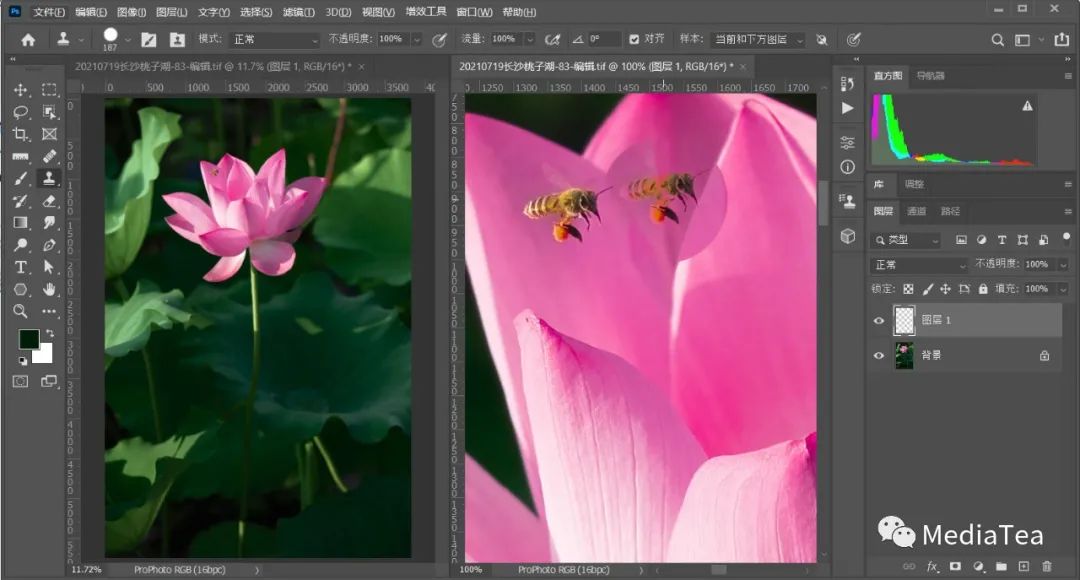Hide the 图层 1 layer via eye icon
1080x580 pixels.
coord(879,320)
